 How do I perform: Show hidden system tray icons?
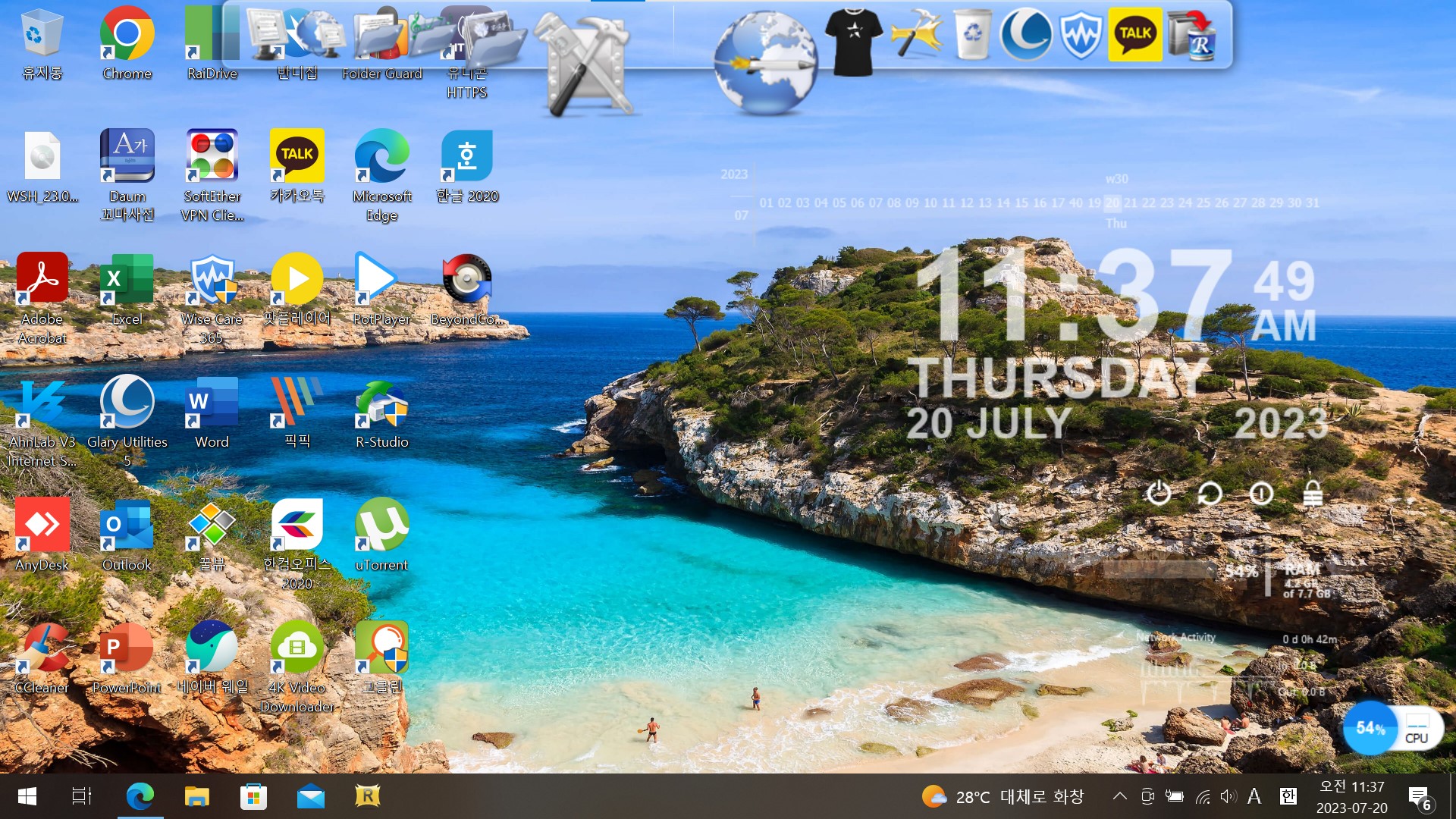point(1119,796)
